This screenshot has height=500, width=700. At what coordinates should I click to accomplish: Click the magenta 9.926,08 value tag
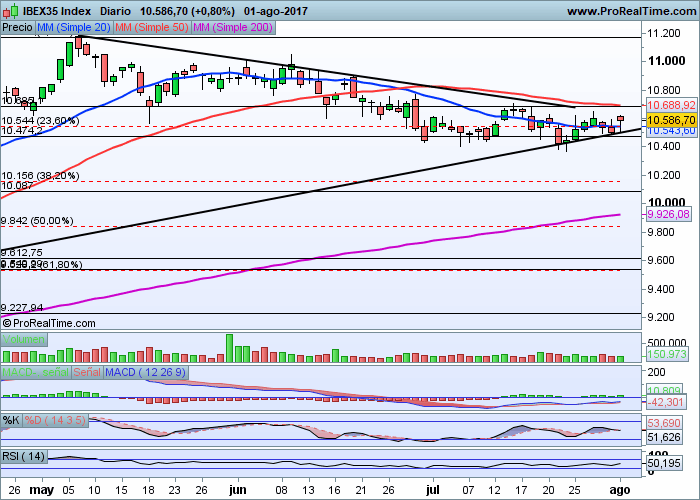click(x=668, y=215)
